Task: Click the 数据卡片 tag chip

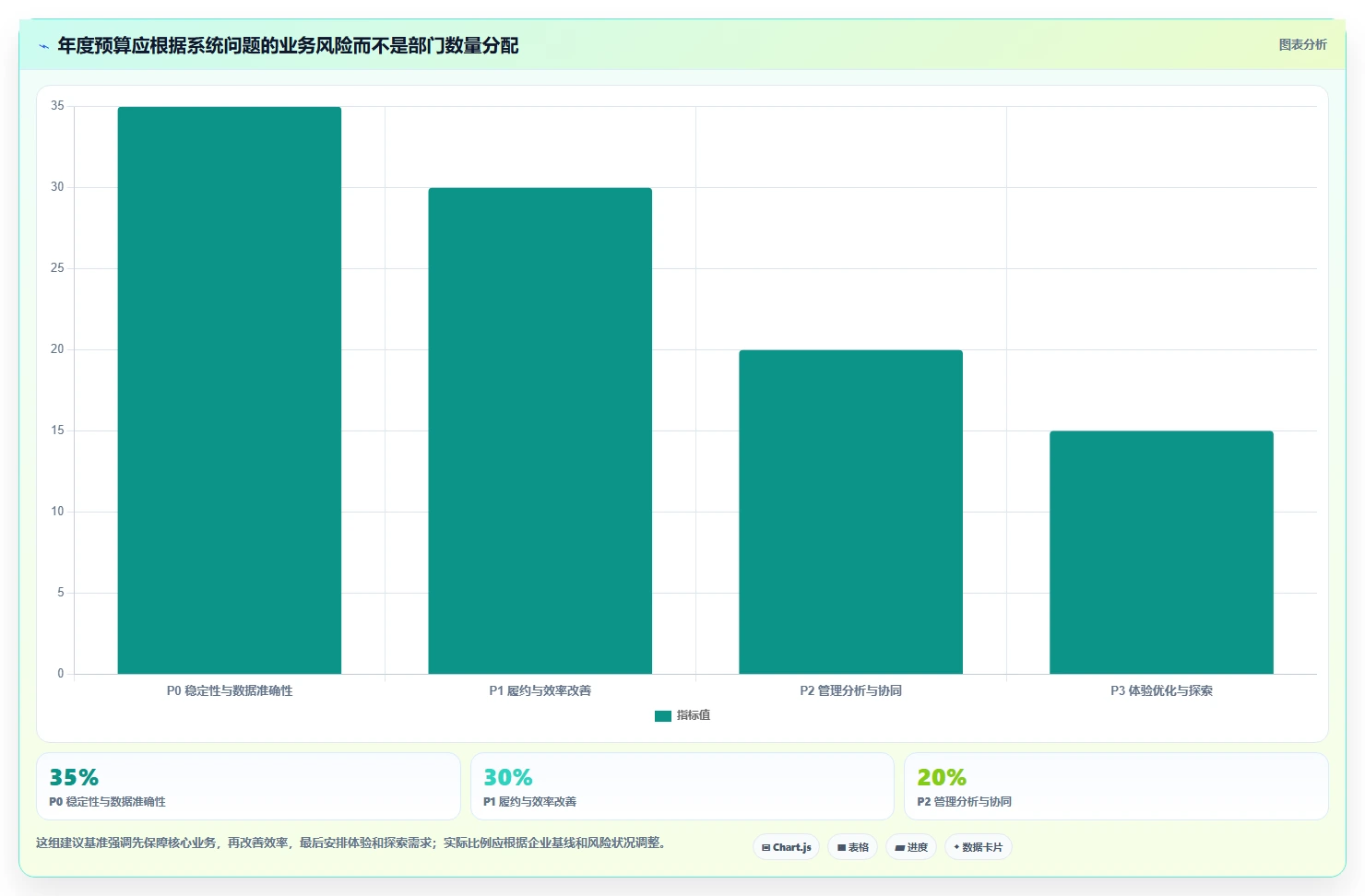Action: click(x=978, y=847)
